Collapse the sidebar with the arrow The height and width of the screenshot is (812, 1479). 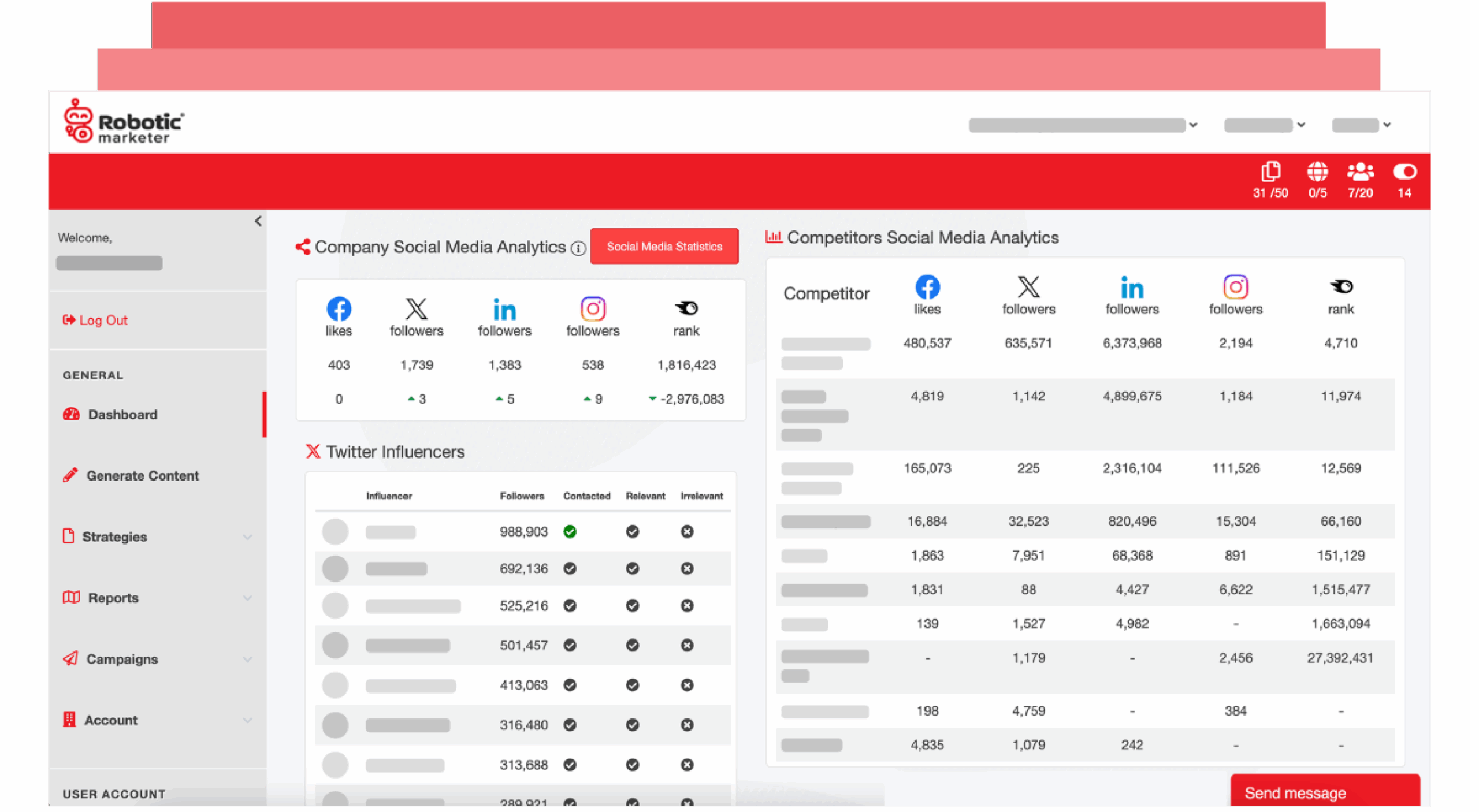pyautogui.click(x=258, y=221)
